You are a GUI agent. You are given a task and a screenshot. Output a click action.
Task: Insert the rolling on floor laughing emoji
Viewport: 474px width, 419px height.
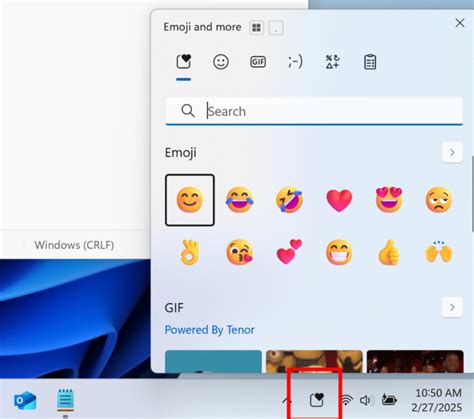289,200
